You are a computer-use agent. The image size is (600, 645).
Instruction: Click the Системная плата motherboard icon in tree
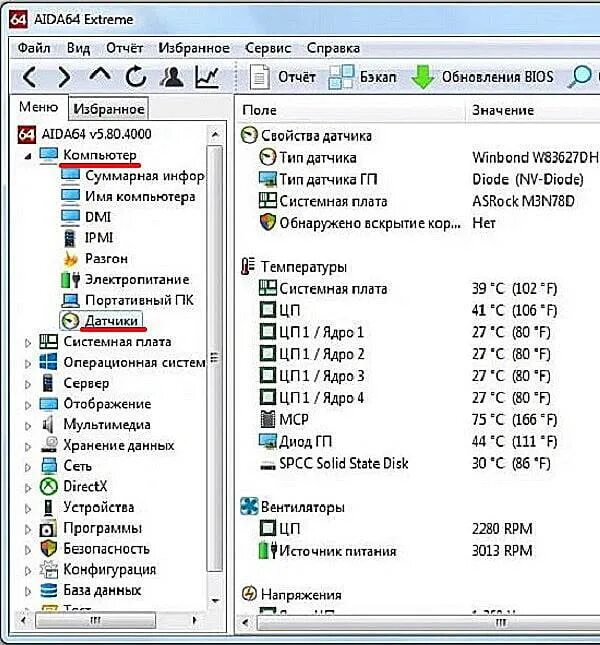pos(49,341)
